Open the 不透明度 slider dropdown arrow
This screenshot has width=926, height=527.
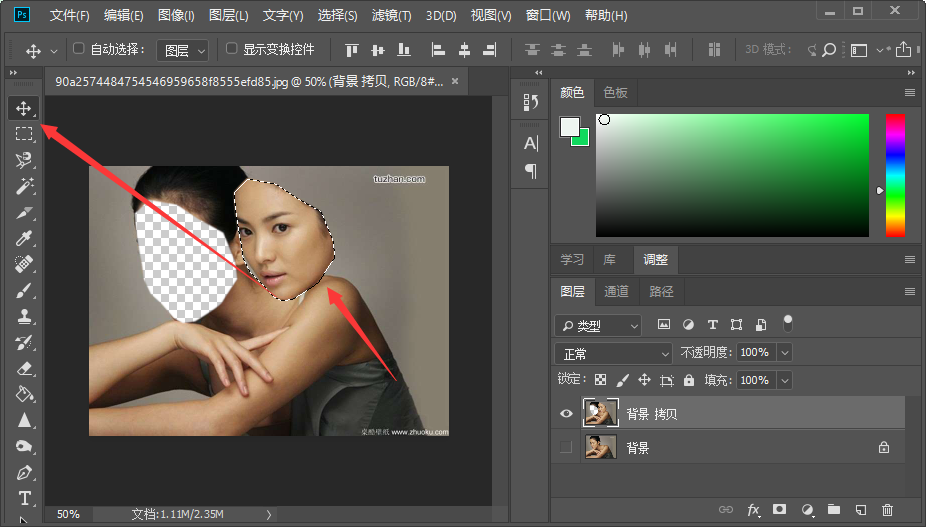(785, 353)
